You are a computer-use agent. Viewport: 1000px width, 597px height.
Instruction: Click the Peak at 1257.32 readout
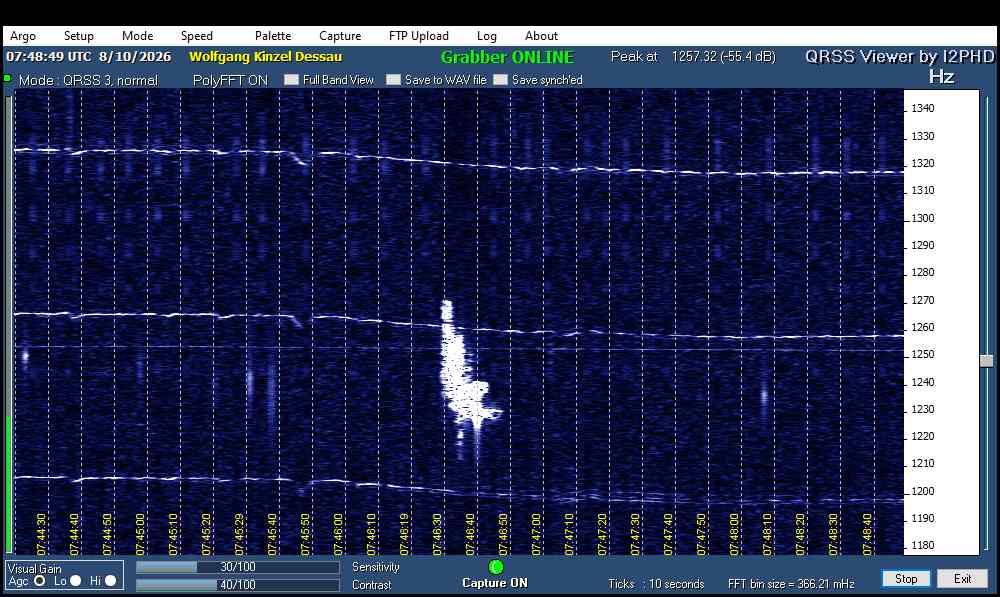[x=693, y=57]
